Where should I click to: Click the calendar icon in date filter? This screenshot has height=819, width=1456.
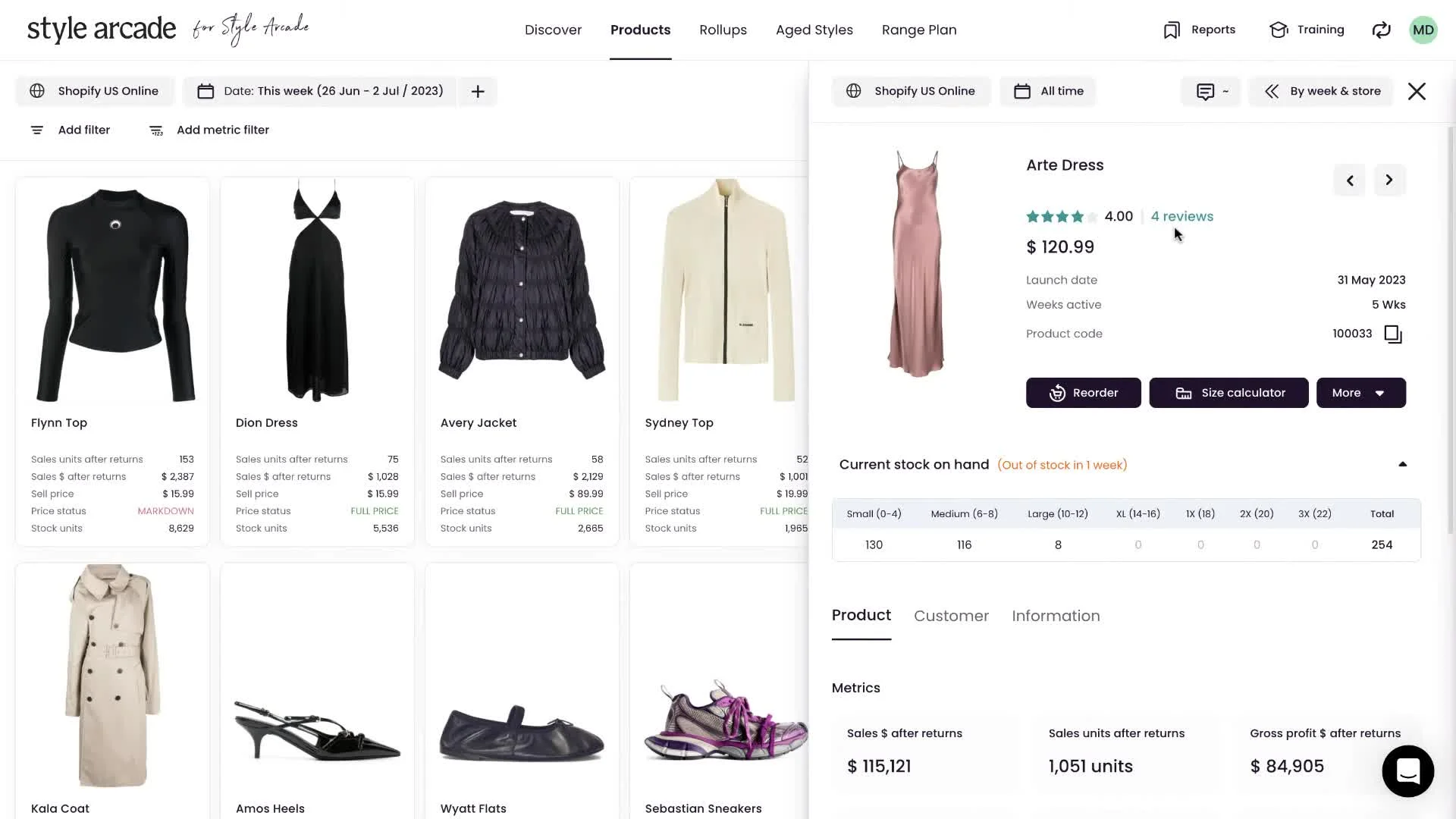coord(206,92)
